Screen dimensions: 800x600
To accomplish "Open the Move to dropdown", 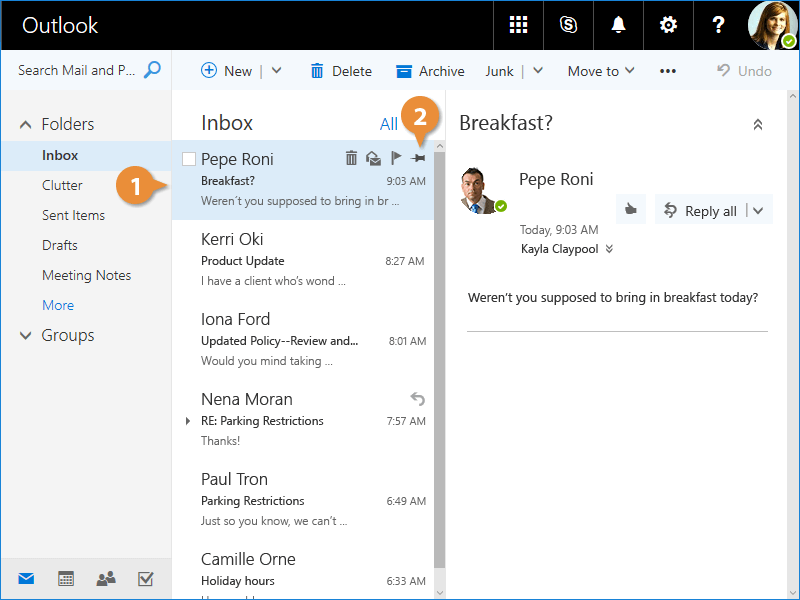I will [600, 71].
